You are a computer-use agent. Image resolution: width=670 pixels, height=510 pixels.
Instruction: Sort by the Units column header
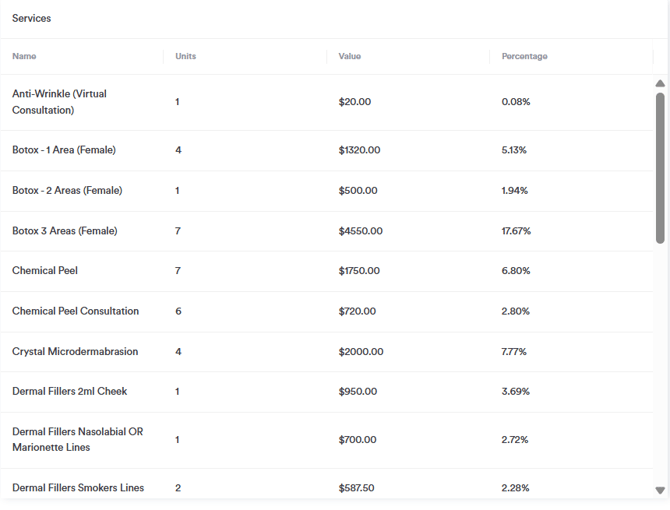point(186,57)
